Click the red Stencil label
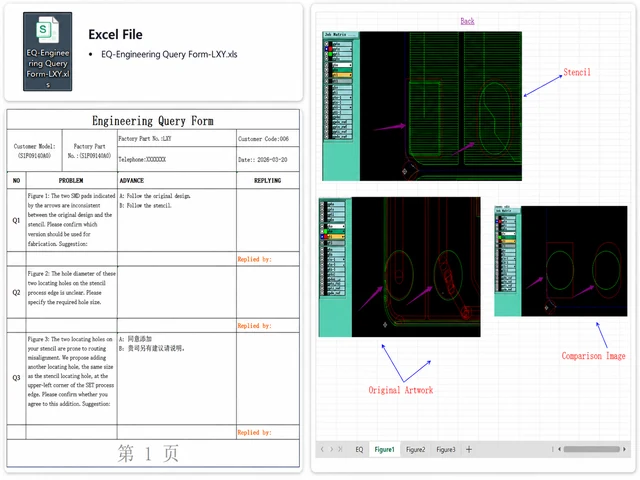Screen dimensions: 640x480 [577, 72]
